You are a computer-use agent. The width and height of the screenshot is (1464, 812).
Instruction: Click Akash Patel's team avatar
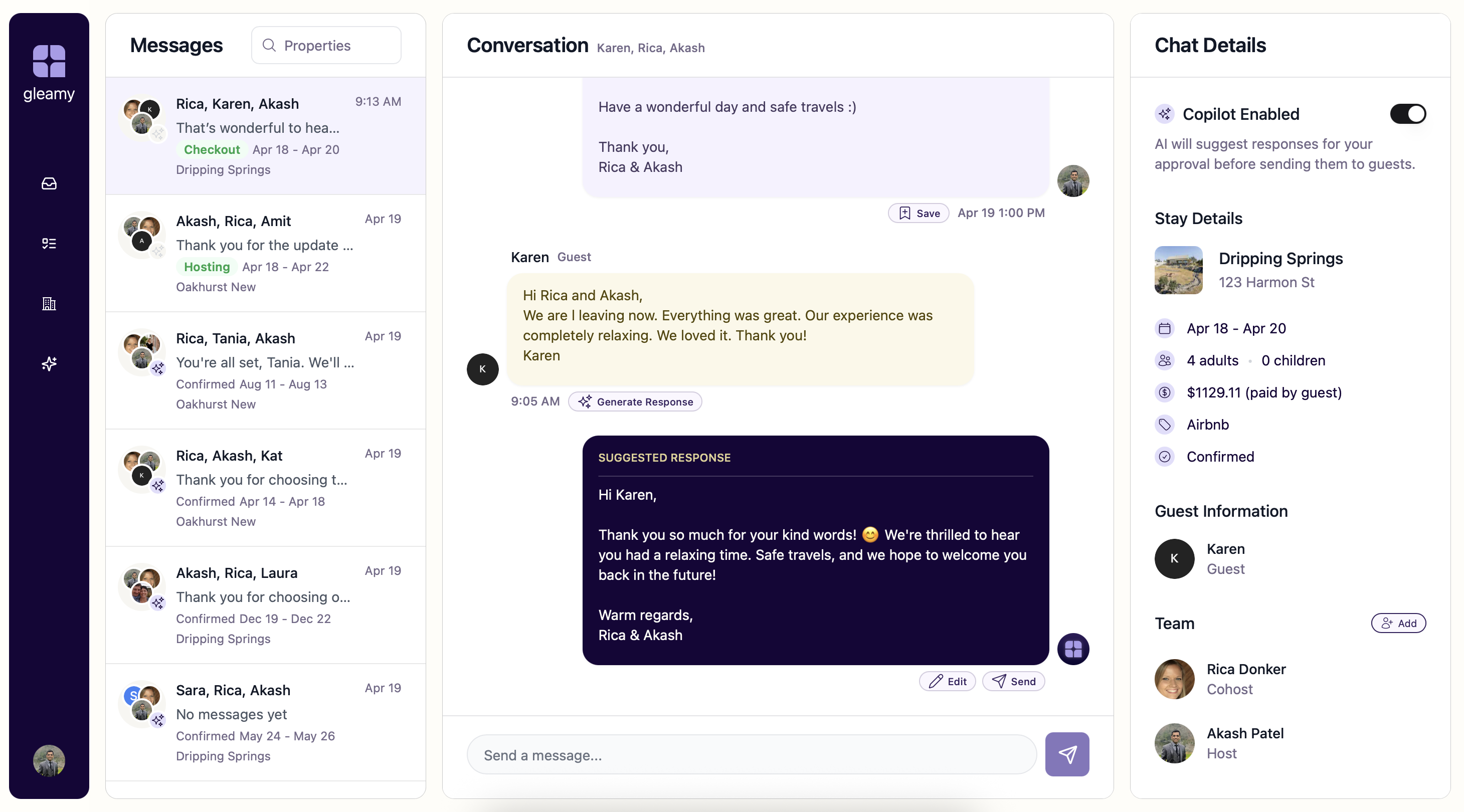1174,743
